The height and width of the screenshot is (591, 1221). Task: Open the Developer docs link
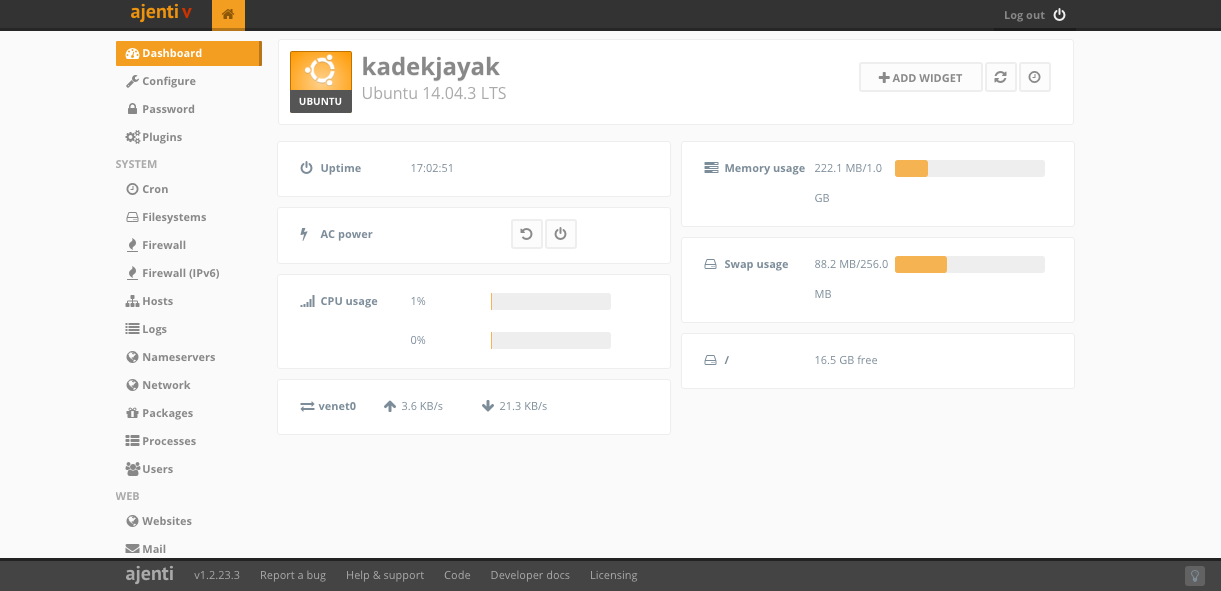530,575
